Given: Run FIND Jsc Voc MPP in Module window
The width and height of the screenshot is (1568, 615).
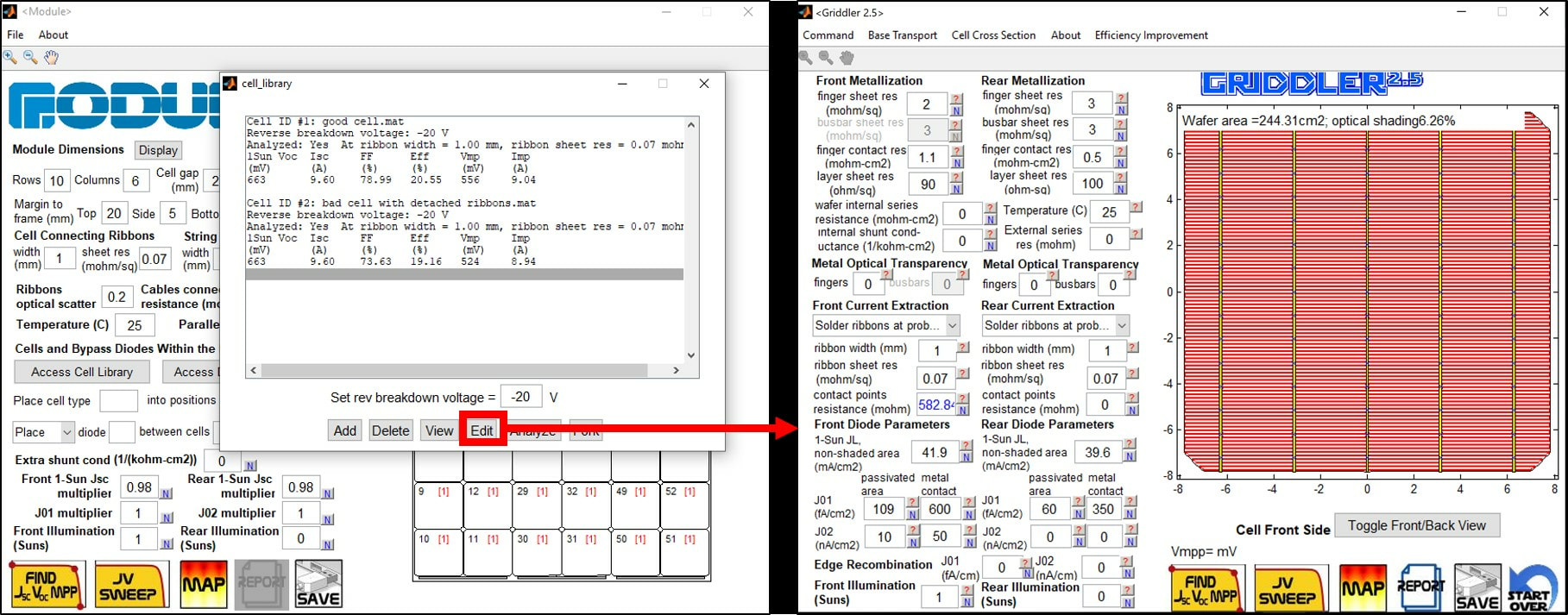Looking at the screenshot, I should (47, 585).
